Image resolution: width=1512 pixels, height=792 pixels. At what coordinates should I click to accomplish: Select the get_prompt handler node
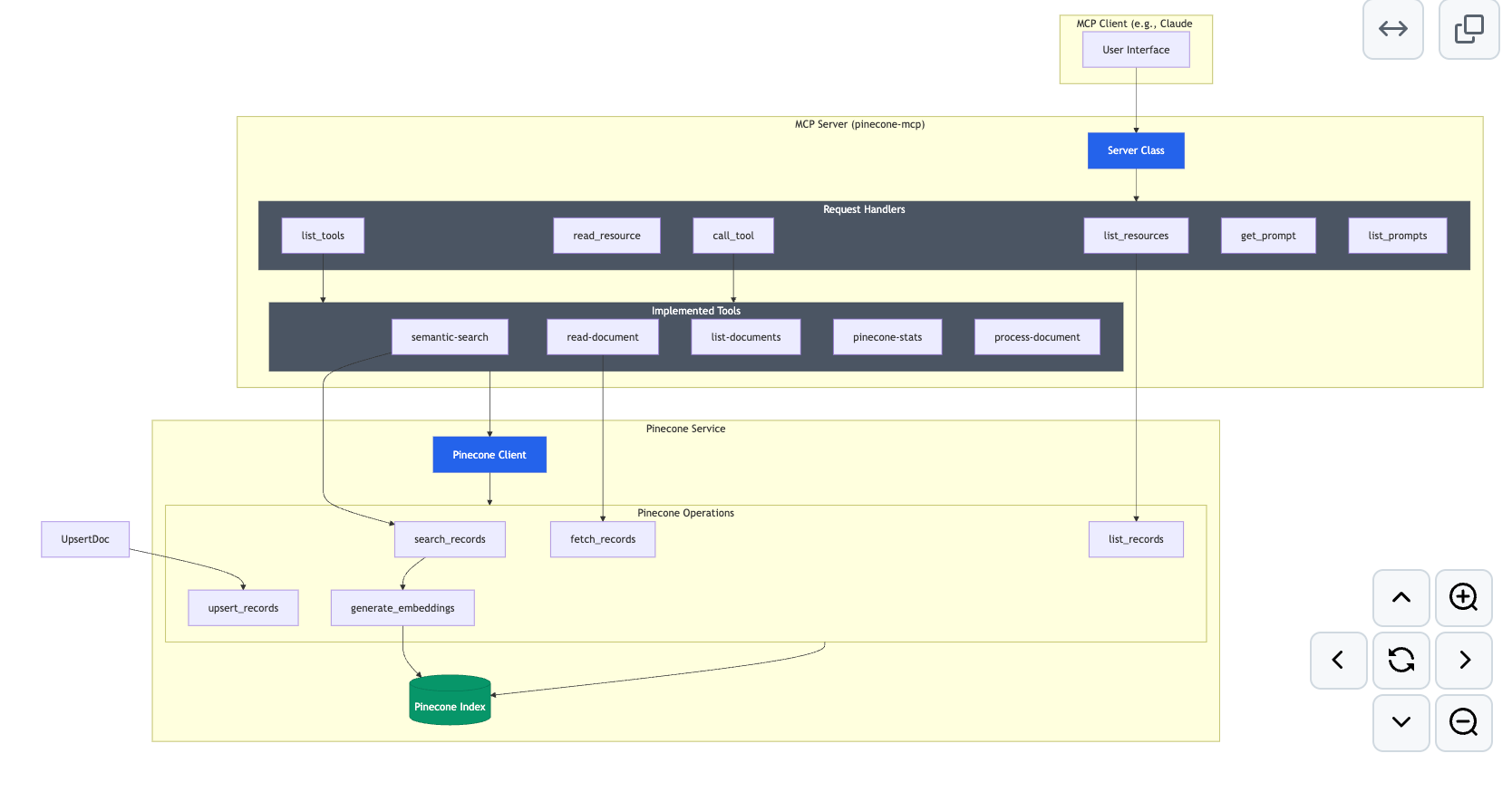(x=1268, y=236)
